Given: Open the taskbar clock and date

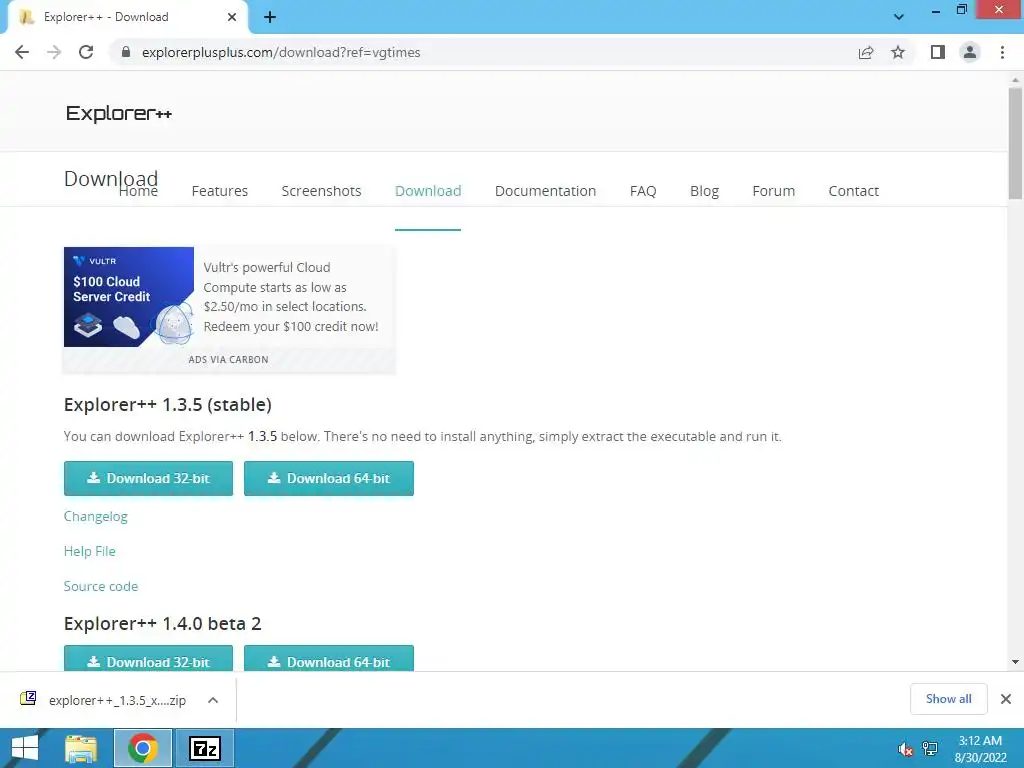Looking at the screenshot, I should click(x=980, y=749).
